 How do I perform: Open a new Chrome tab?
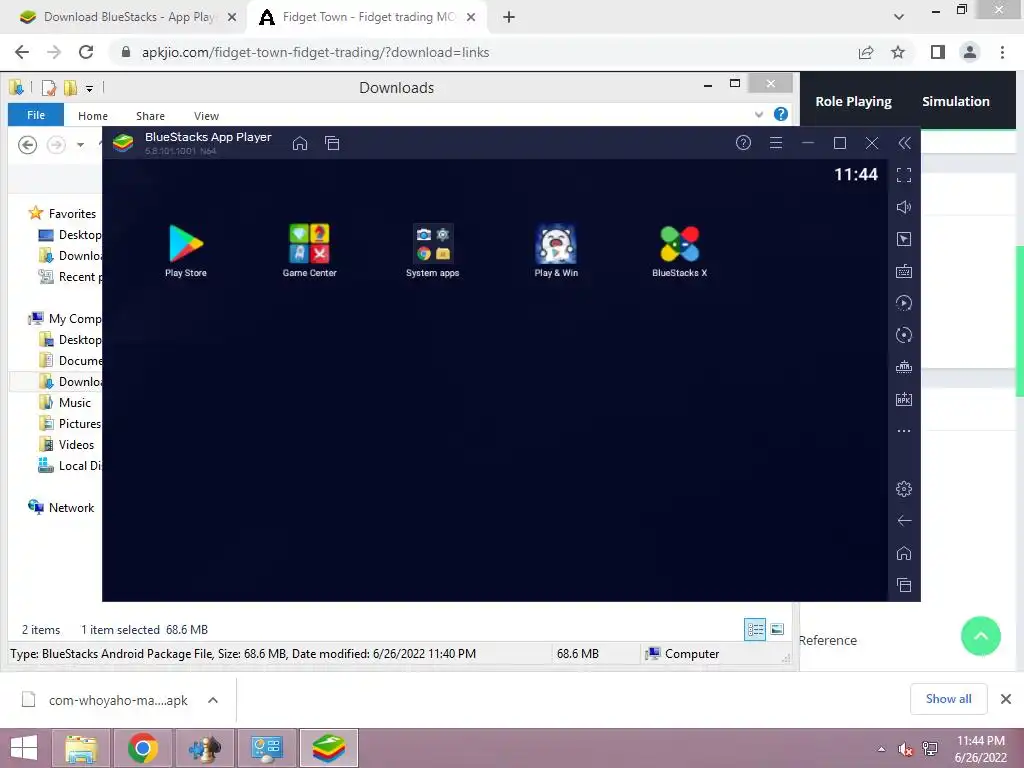(x=509, y=18)
